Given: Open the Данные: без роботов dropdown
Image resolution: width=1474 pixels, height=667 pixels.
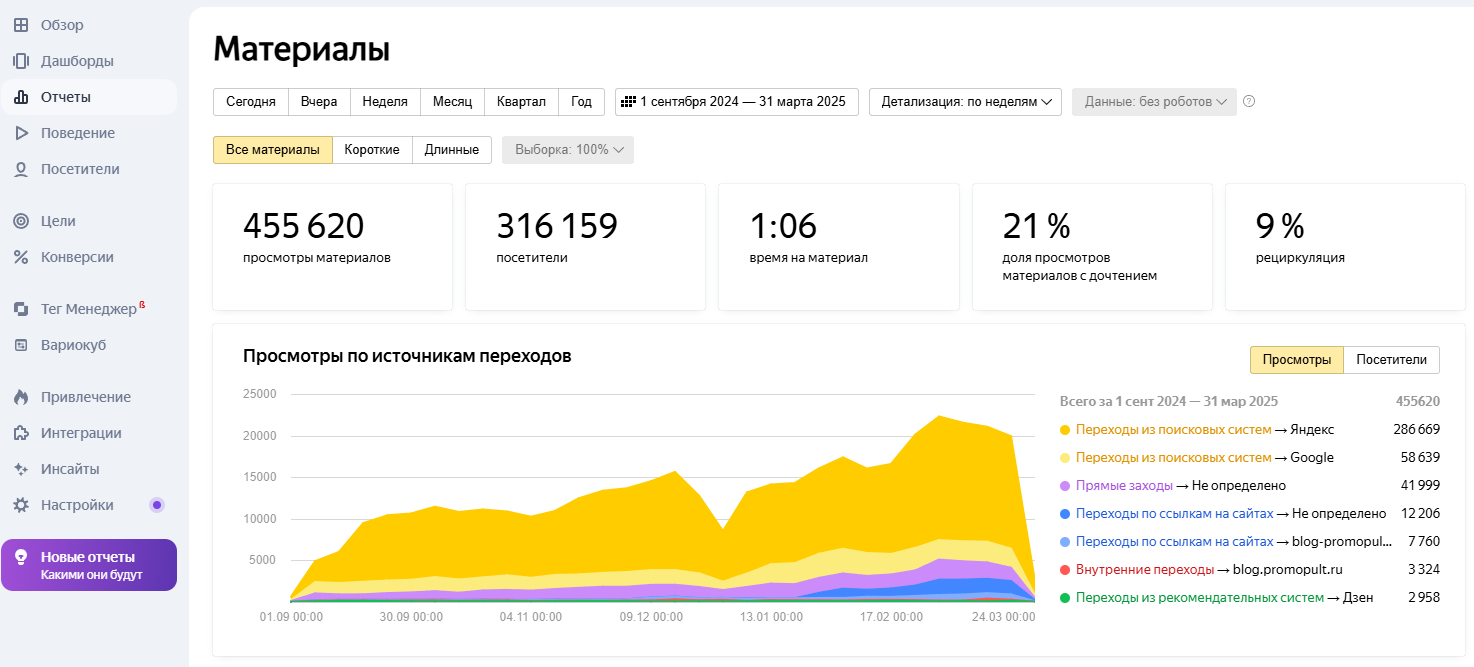Looking at the screenshot, I should click(1153, 101).
